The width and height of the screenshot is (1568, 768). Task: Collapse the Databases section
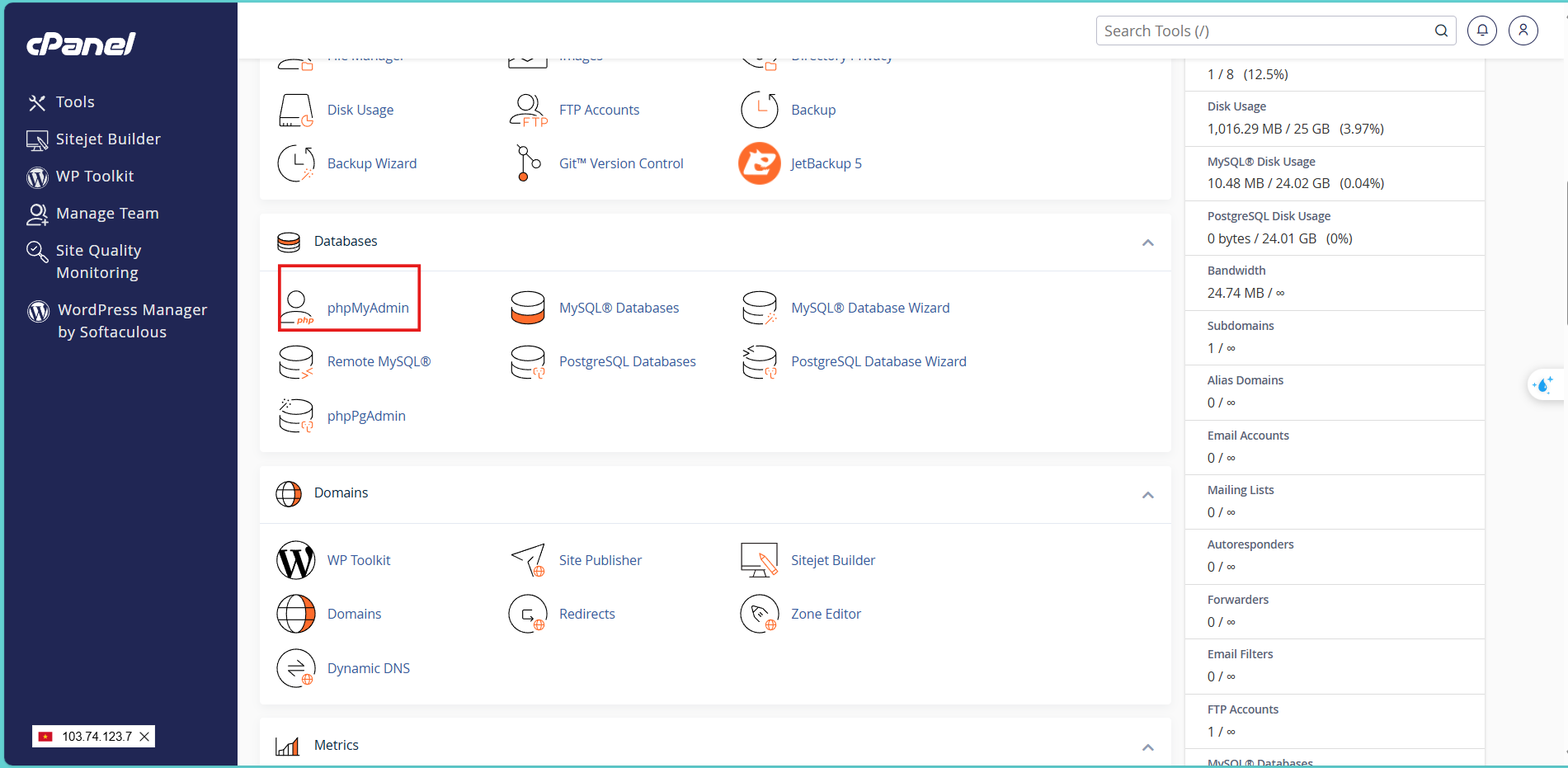pos(1147,243)
